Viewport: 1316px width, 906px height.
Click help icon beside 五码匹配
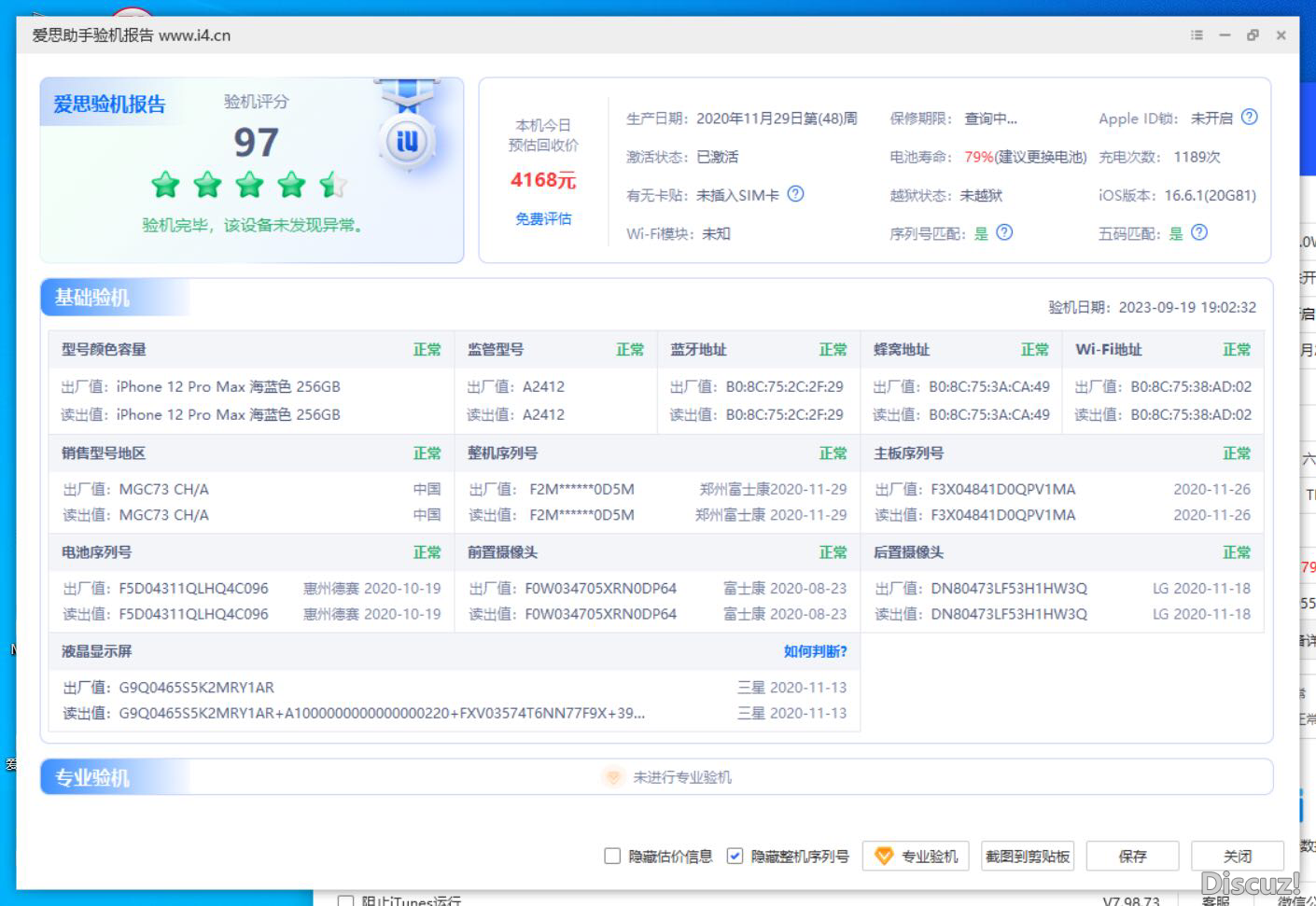click(x=1199, y=232)
